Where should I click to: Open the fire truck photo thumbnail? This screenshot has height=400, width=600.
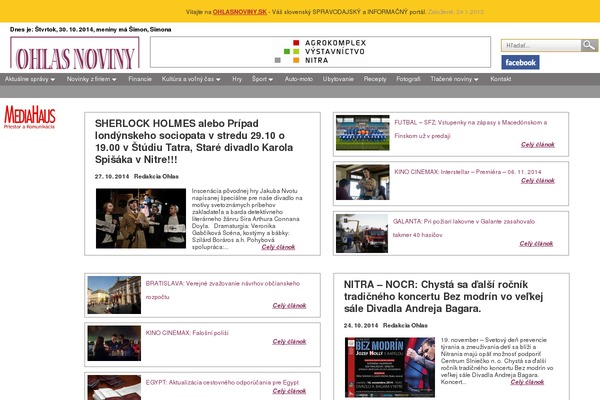[x=362, y=233]
